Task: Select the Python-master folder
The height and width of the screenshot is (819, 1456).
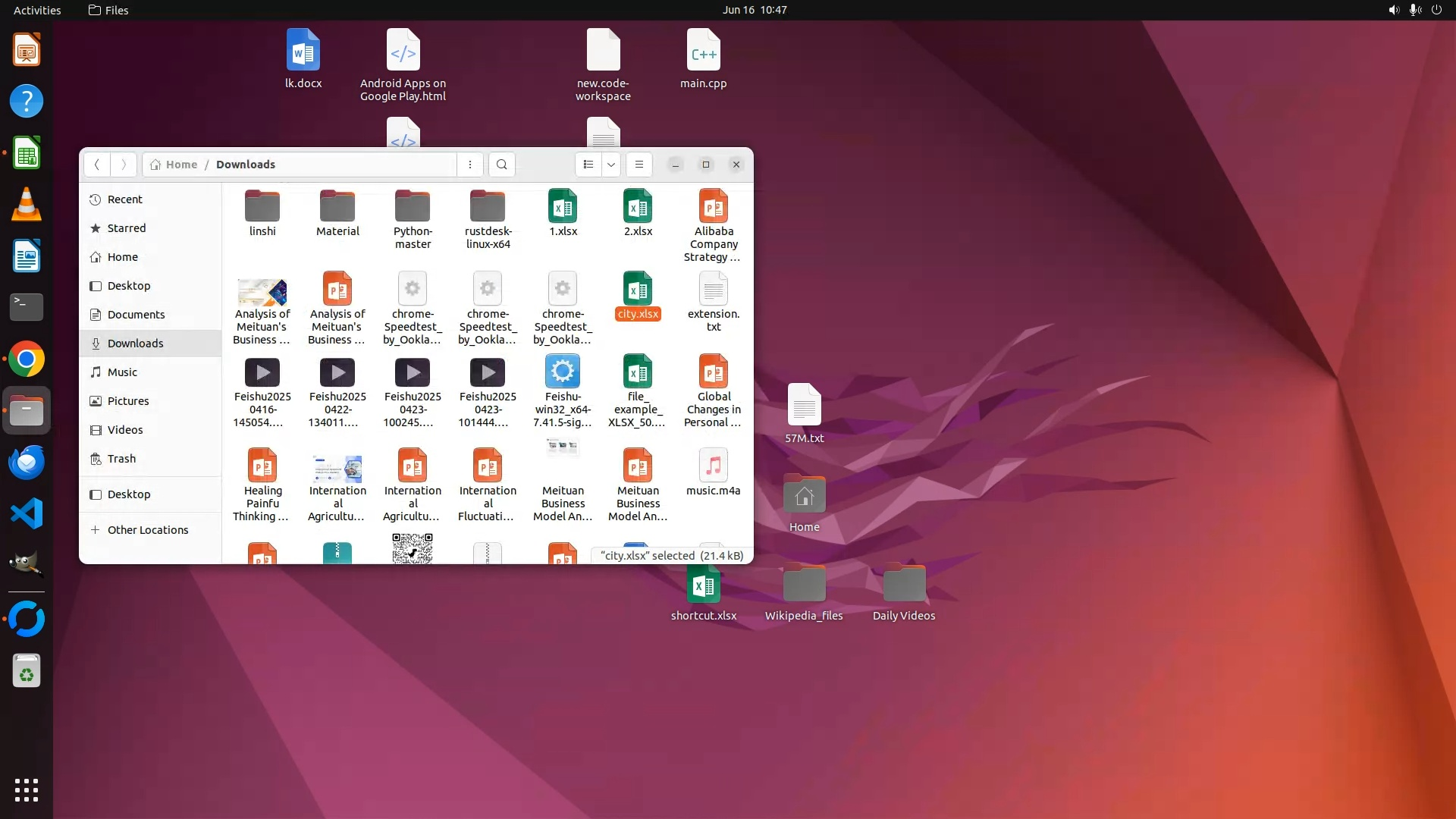Action: coord(413,206)
